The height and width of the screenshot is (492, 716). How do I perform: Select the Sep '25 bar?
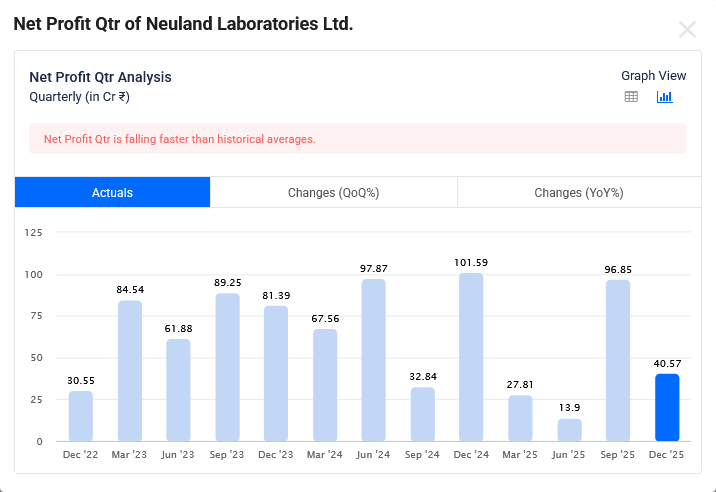[618, 361]
